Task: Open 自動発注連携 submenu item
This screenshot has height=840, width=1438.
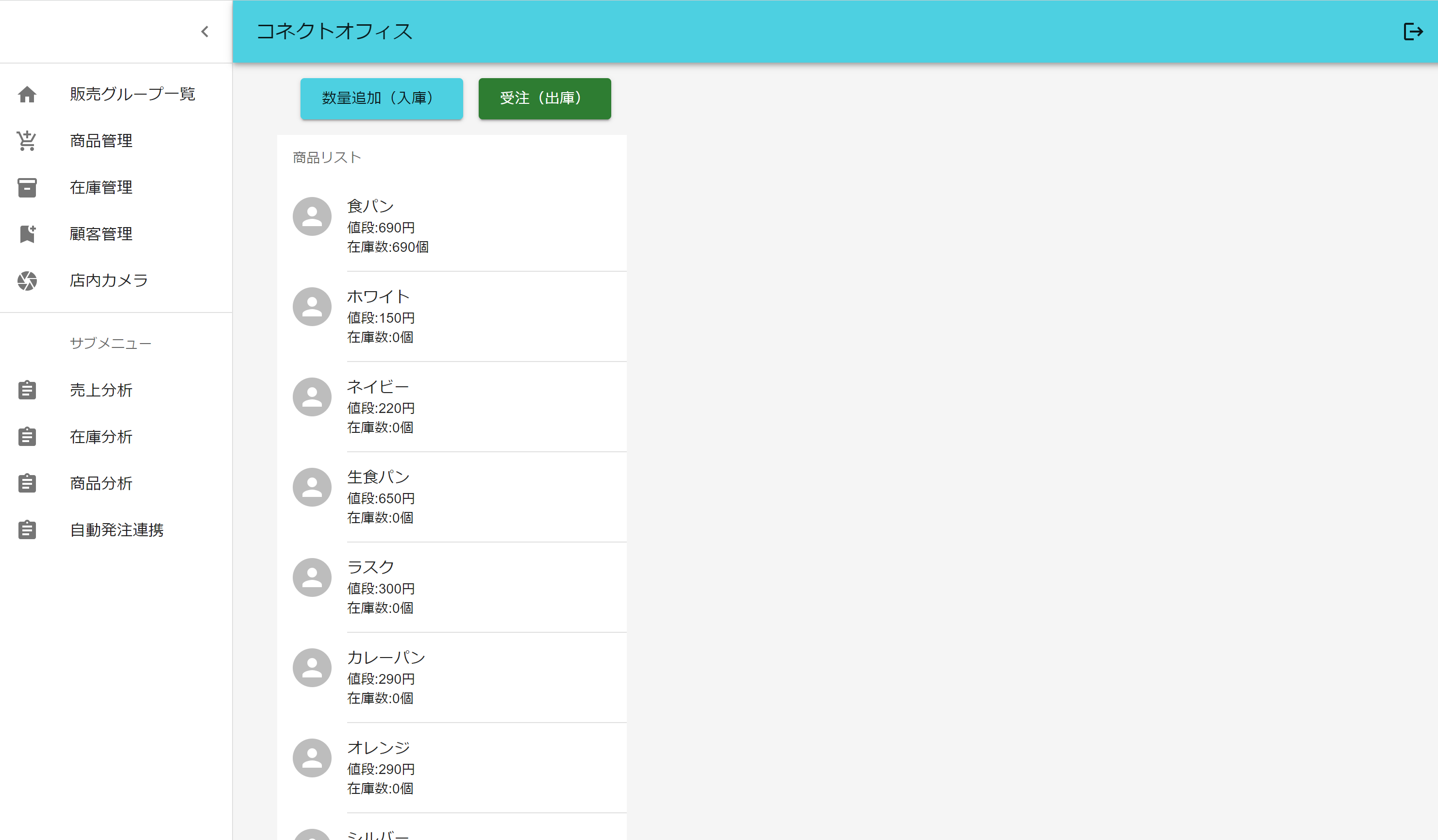Action: [x=116, y=530]
